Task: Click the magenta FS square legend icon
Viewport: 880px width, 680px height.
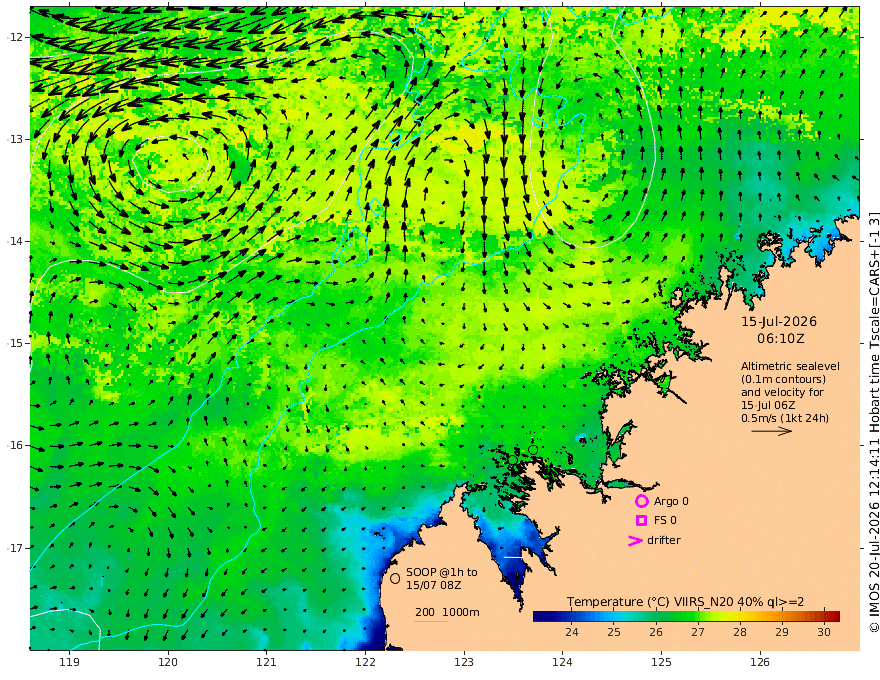Action: tap(641, 521)
